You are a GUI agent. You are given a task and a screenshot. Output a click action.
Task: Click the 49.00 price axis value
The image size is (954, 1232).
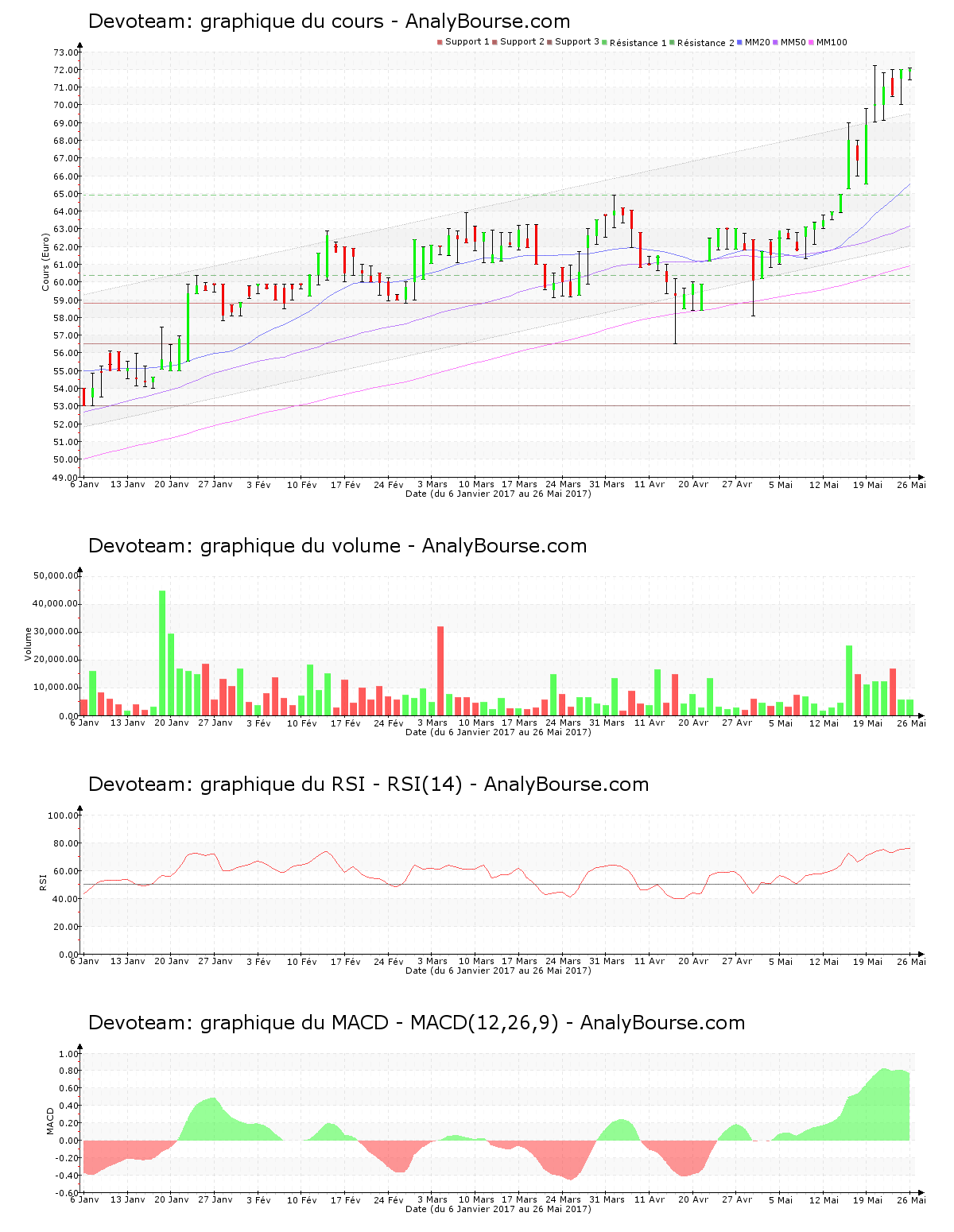click(66, 478)
